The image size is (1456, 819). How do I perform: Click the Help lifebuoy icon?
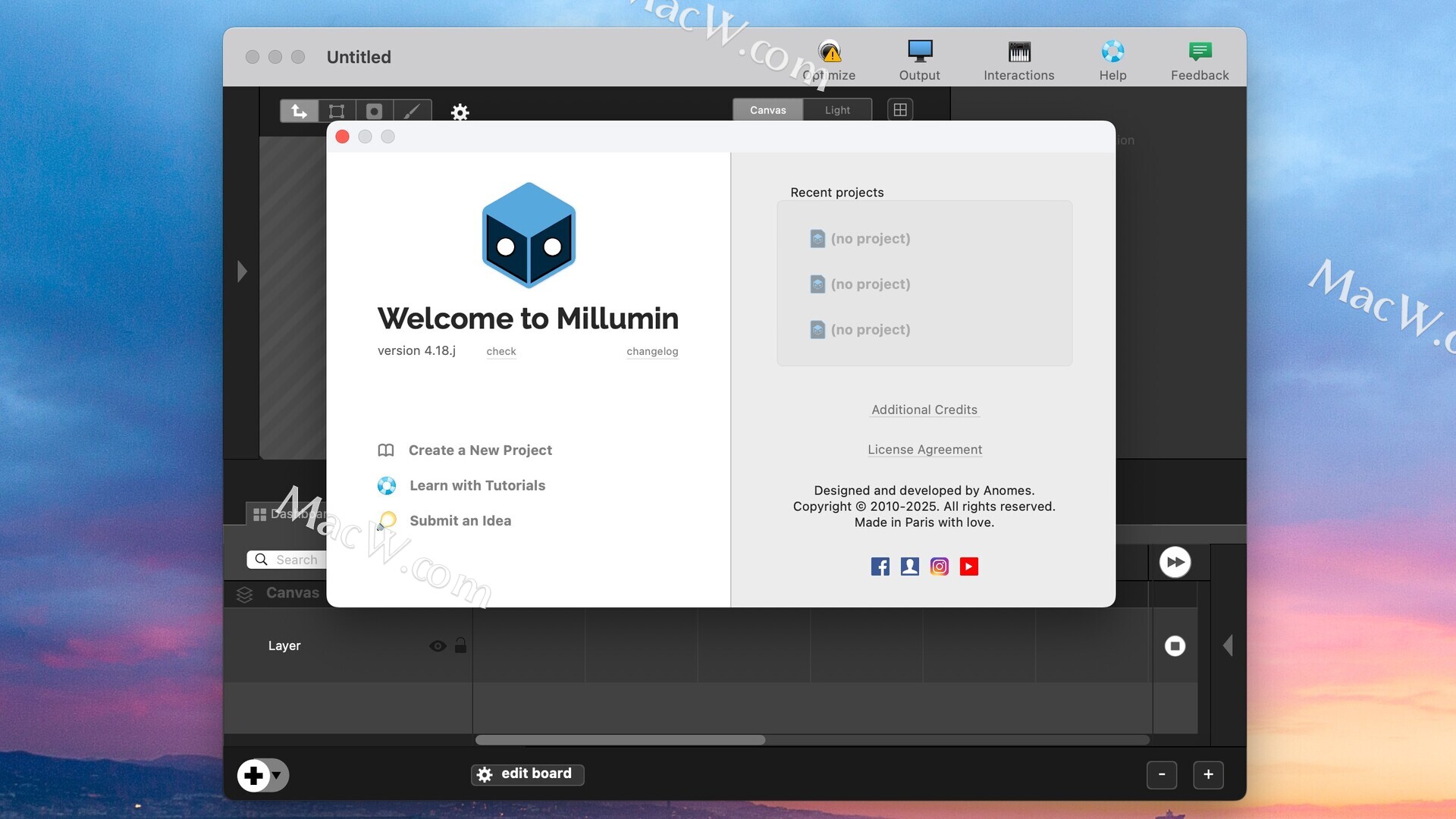pyautogui.click(x=1112, y=52)
